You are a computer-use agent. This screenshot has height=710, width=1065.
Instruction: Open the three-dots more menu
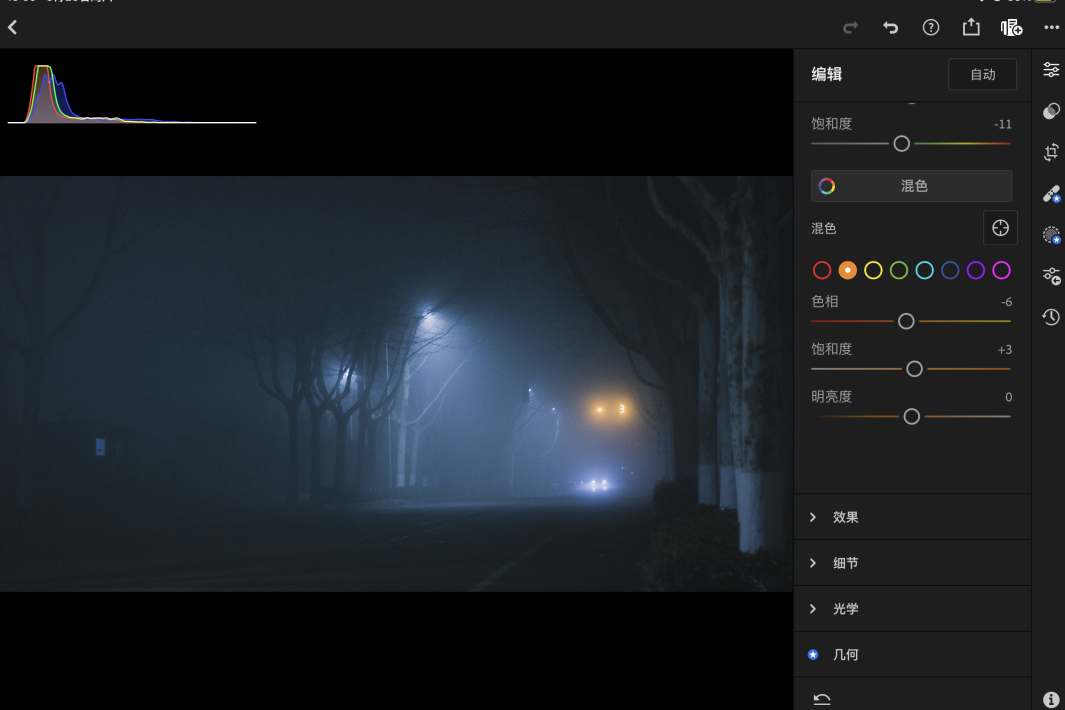coord(1051,27)
